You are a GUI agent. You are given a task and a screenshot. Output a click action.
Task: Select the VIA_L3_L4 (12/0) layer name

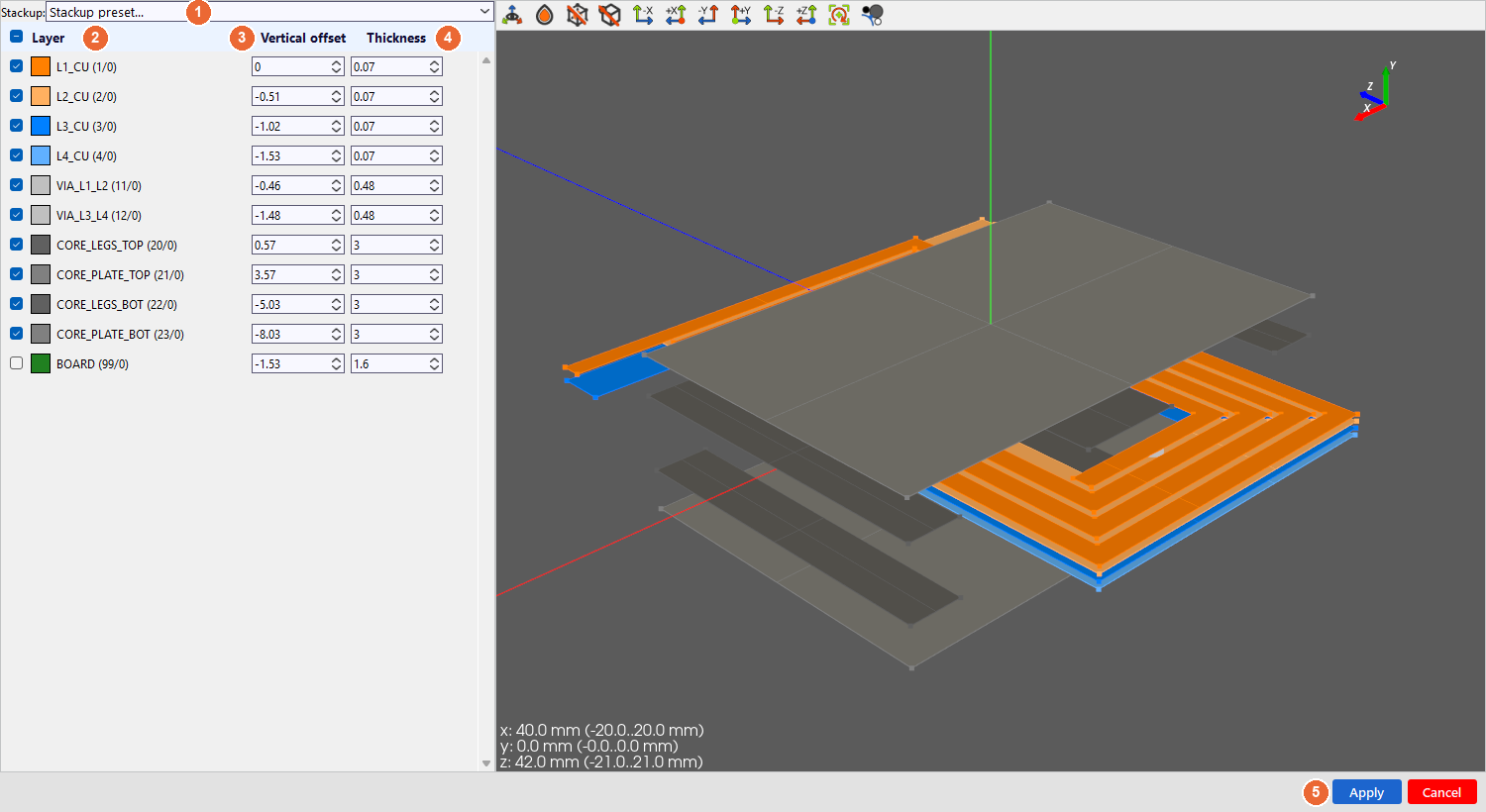coord(99,215)
